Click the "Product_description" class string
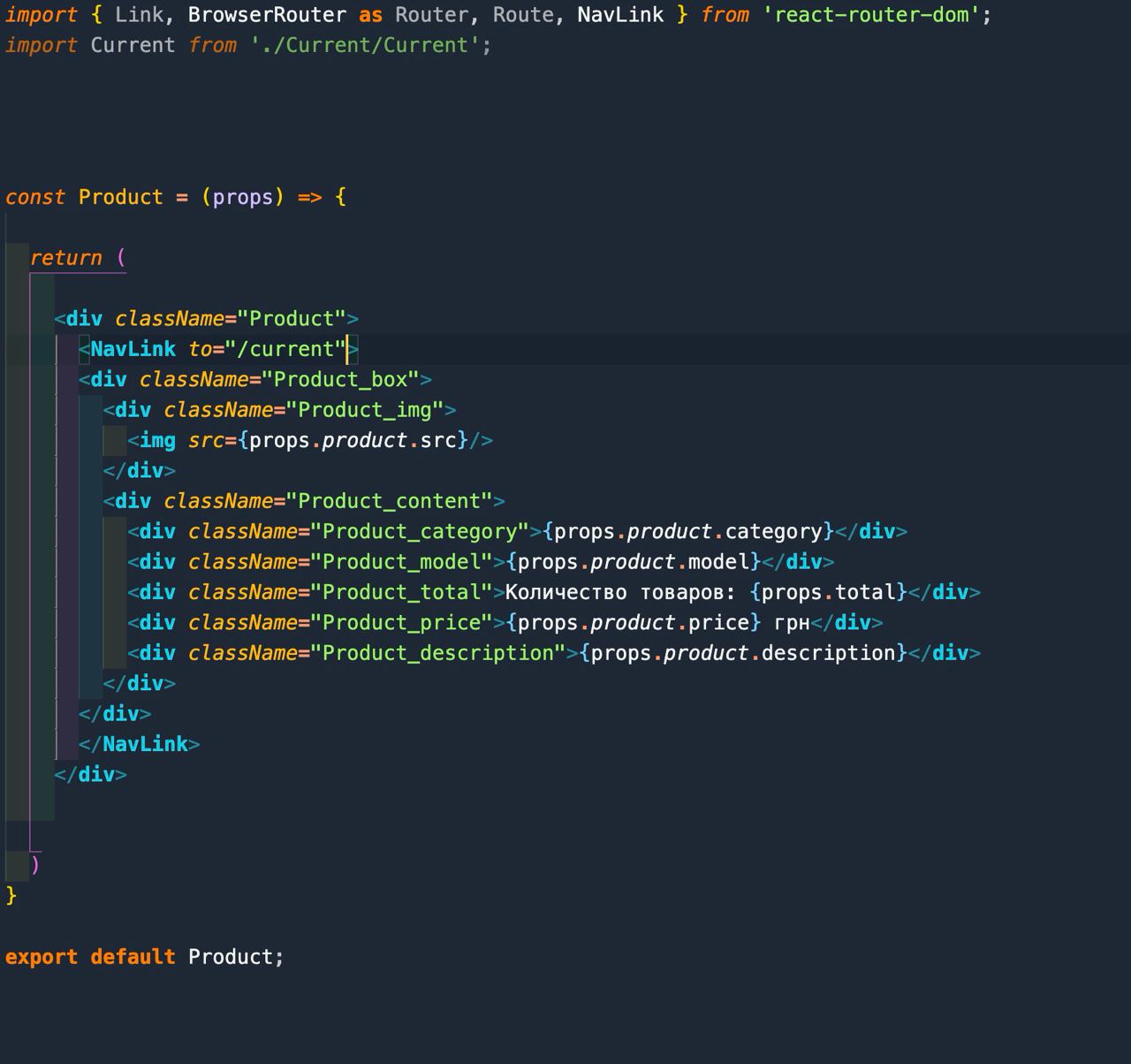The image size is (1131, 1064). click(x=438, y=653)
